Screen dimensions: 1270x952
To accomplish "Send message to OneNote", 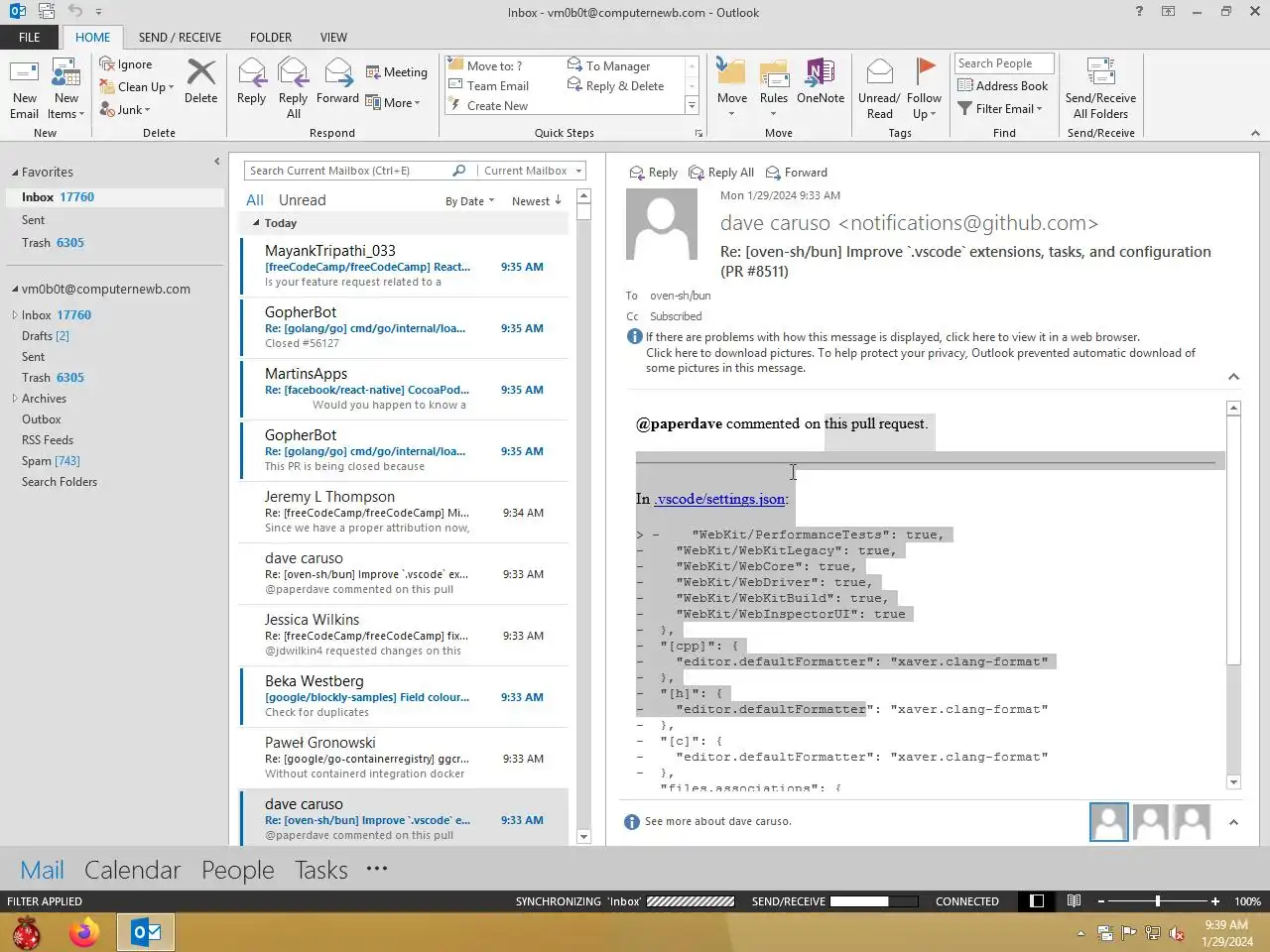I will 821,81.
